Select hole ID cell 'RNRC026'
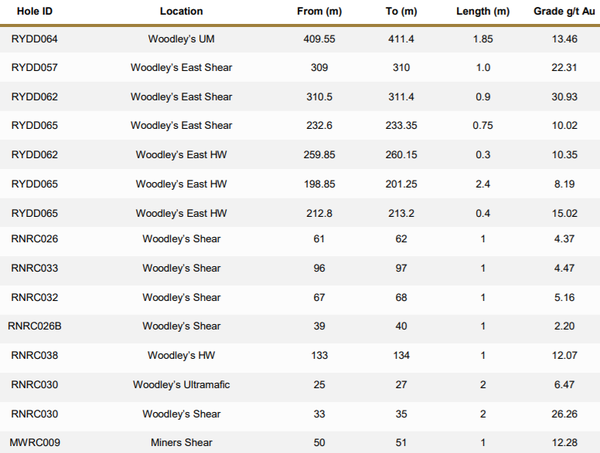The width and height of the screenshot is (600, 453). point(34,239)
